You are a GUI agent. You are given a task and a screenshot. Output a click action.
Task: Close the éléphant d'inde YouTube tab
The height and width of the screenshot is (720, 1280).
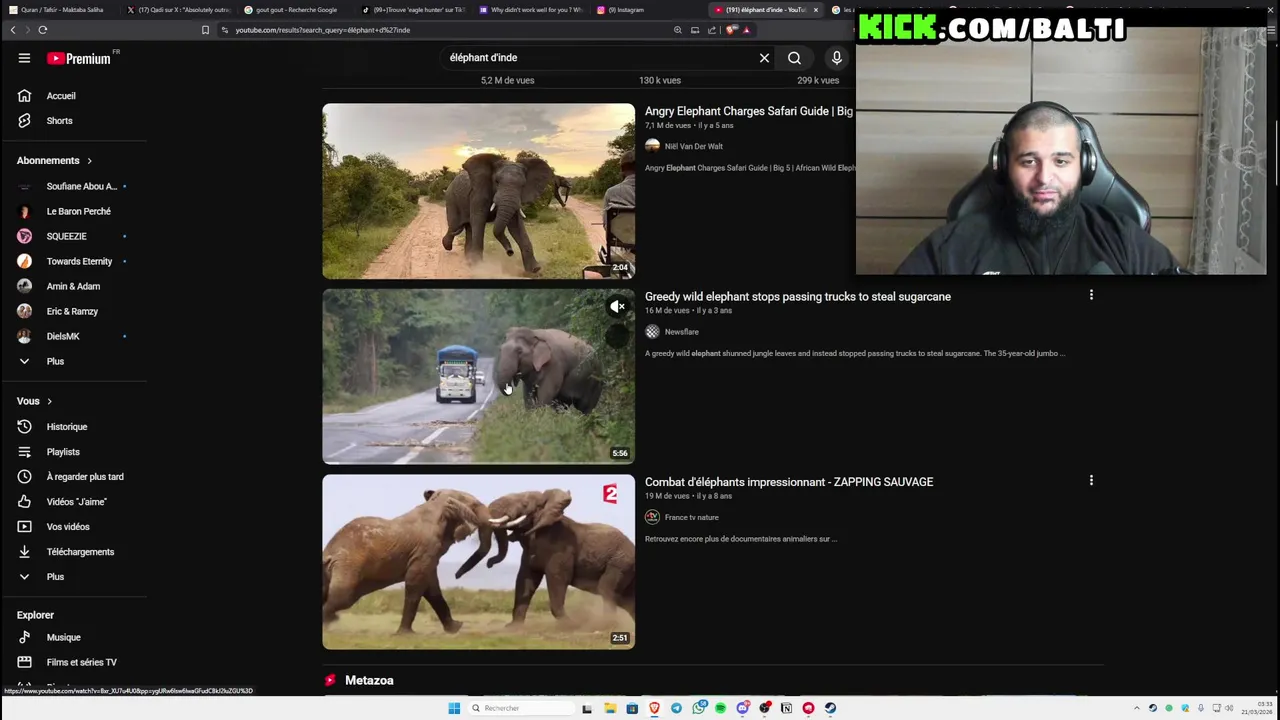pyautogui.click(x=816, y=10)
